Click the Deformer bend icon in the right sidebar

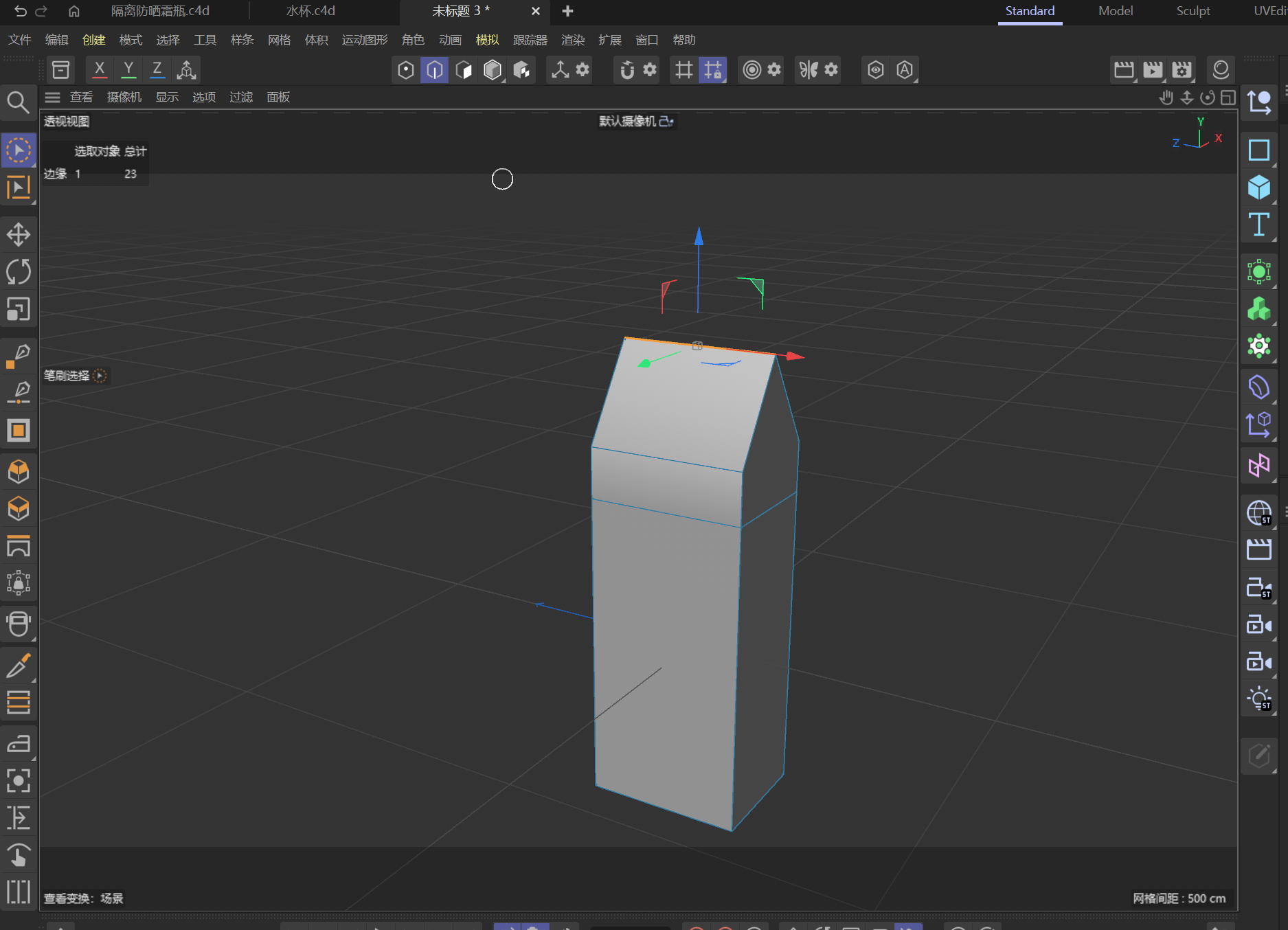pos(1259,387)
